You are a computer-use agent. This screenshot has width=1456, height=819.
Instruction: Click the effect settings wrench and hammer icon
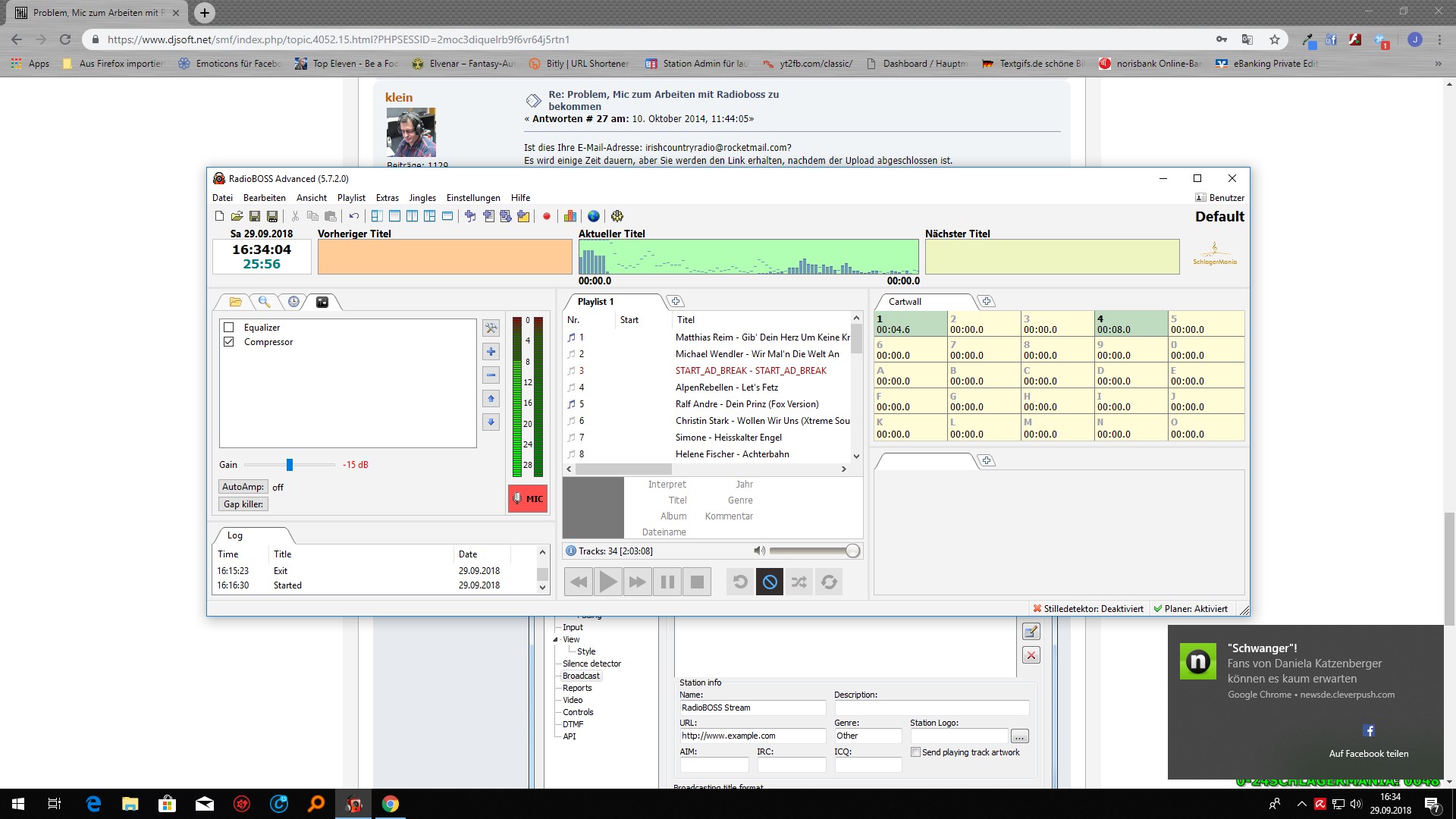coord(491,328)
